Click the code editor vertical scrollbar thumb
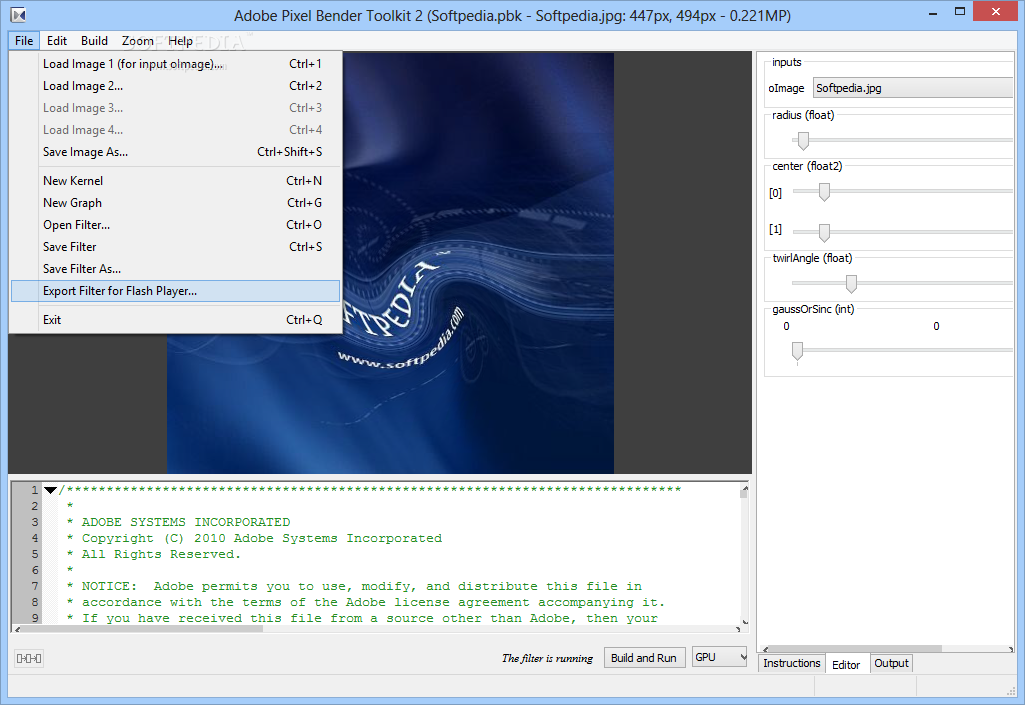 pos(744,494)
